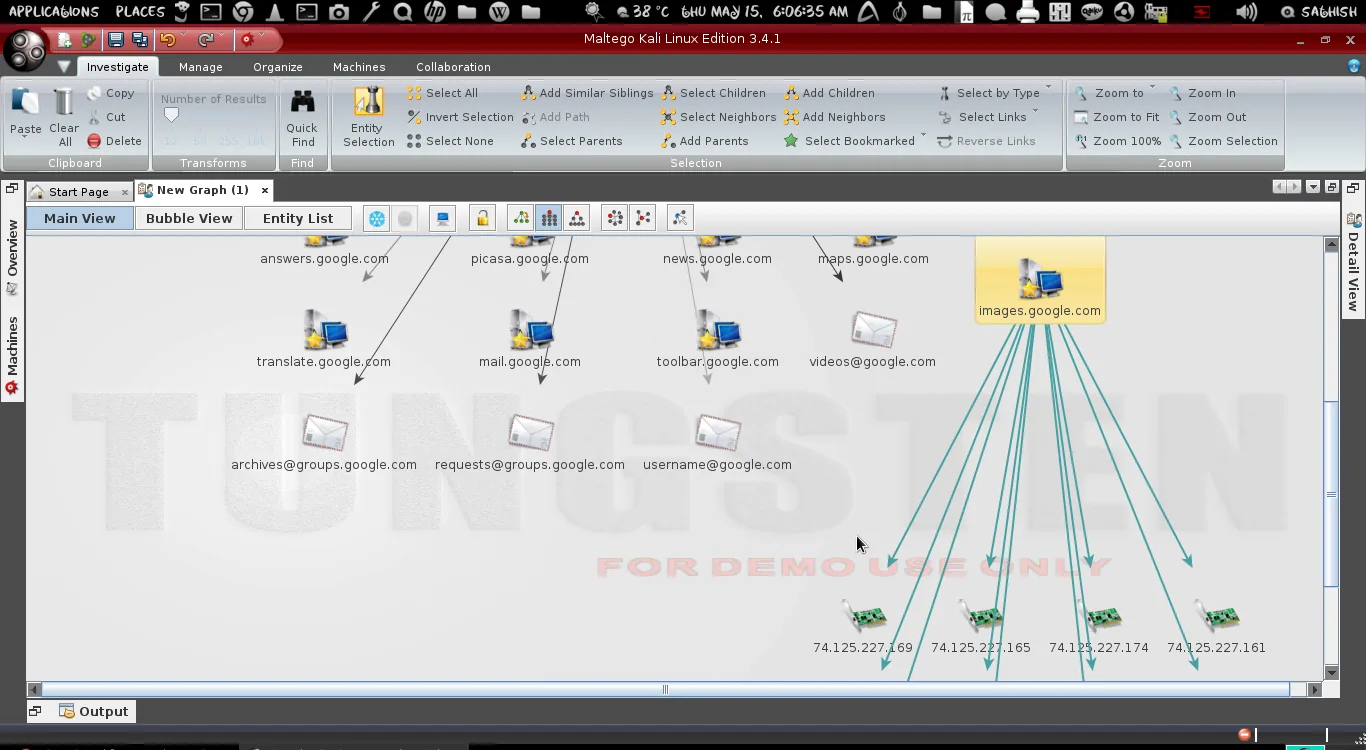Click the computer monitor icon in view toolbar
The height and width of the screenshot is (750, 1366).
click(442, 218)
